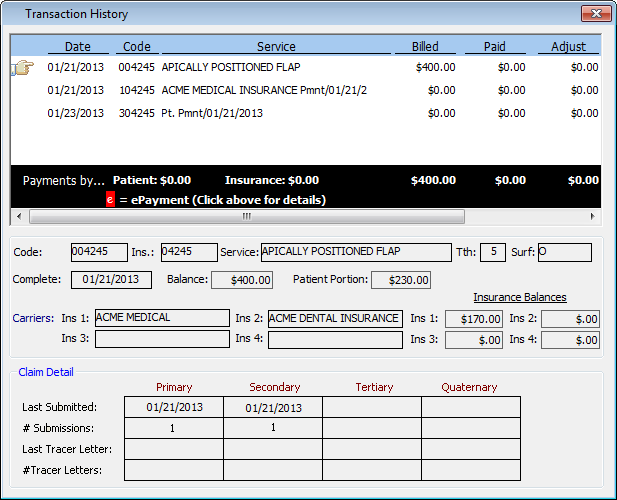Click the horizontal scrollbar right arrow
The height and width of the screenshot is (500, 617).
point(592,216)
